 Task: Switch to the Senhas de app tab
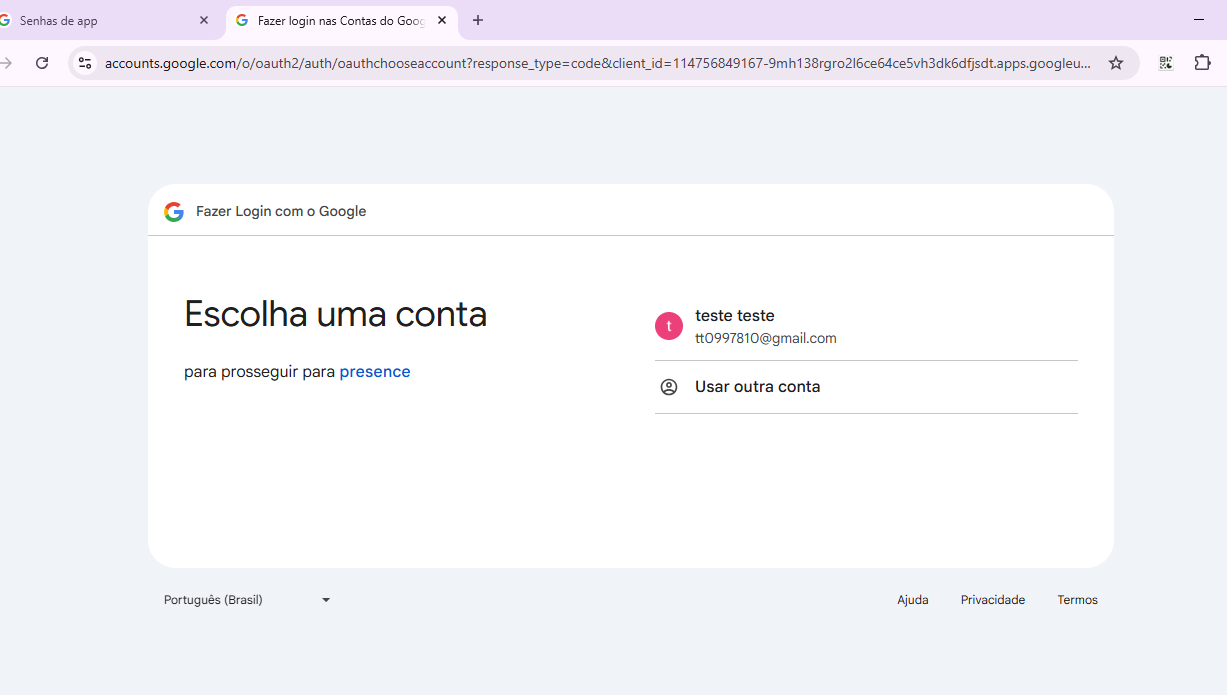click(105, 20)
